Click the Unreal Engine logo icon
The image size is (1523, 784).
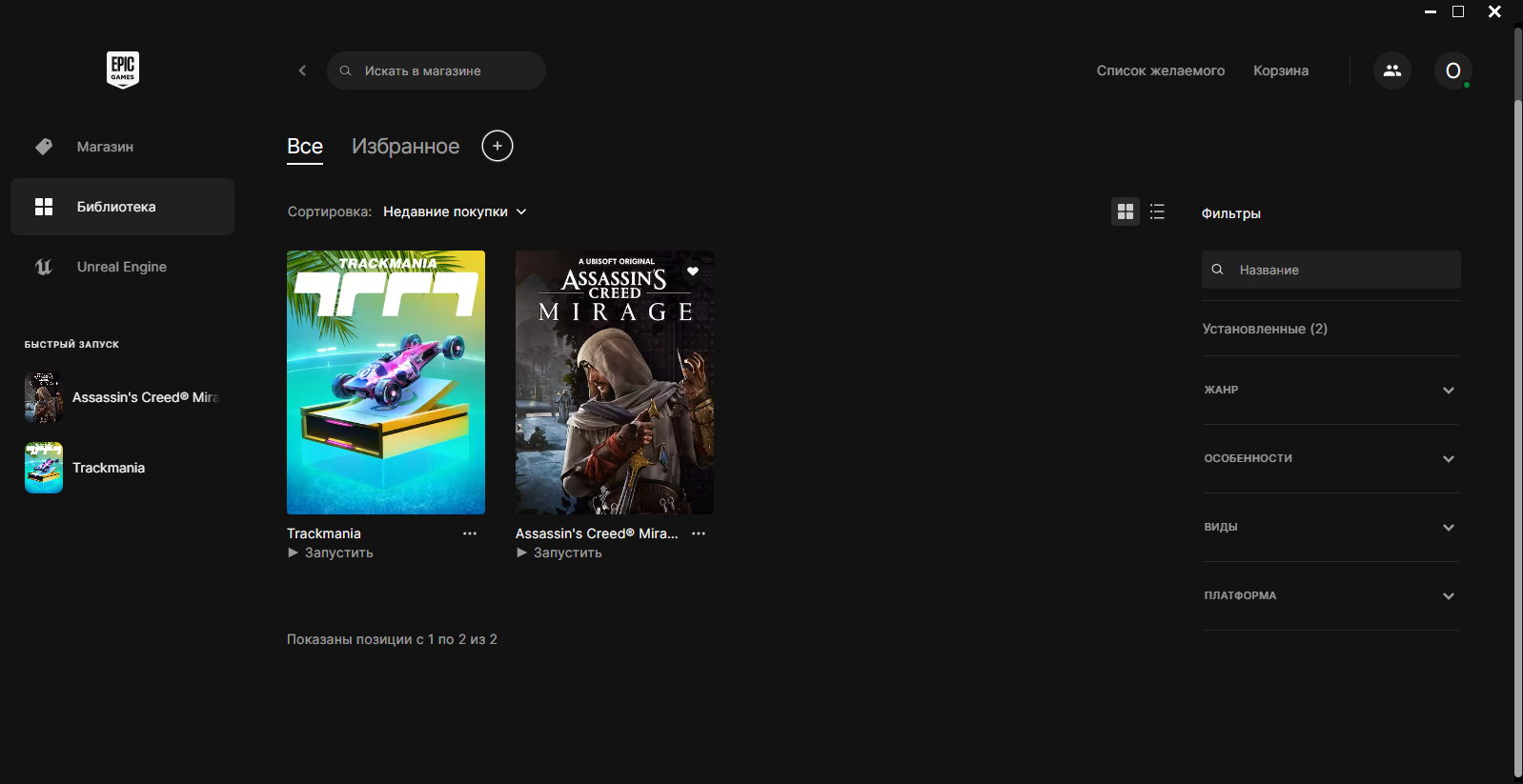tap(44, 267)
